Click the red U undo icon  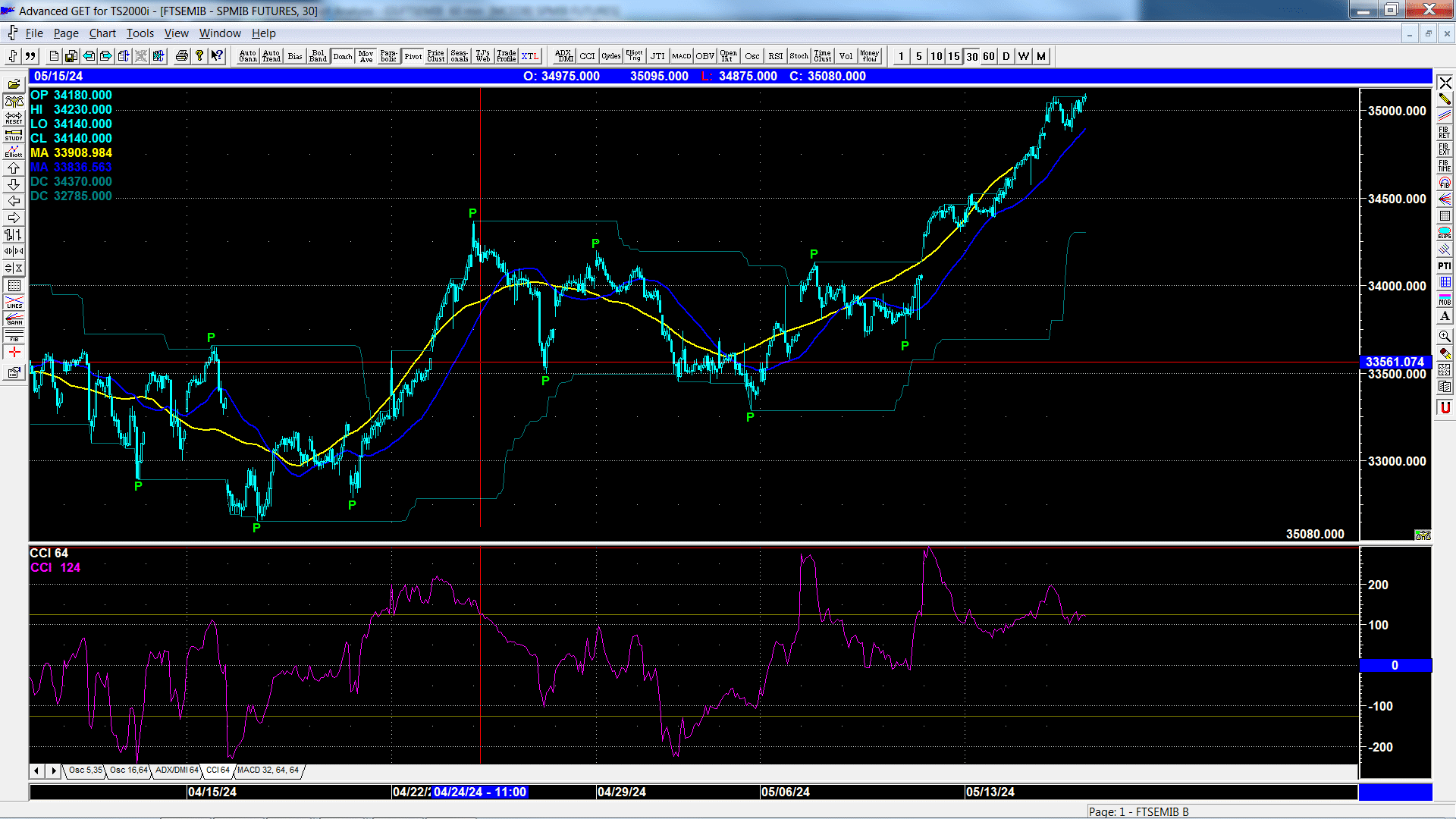click(1445, 407)
